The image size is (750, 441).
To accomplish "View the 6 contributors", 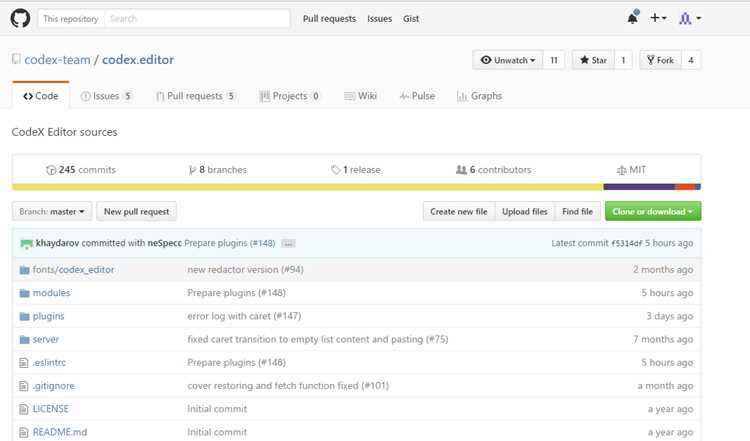I will pyautogui.click(x=493, y=170).
